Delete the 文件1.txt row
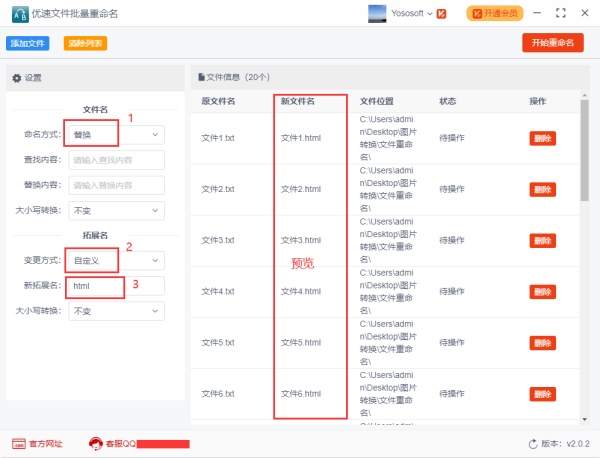 (x=542, y=138)
